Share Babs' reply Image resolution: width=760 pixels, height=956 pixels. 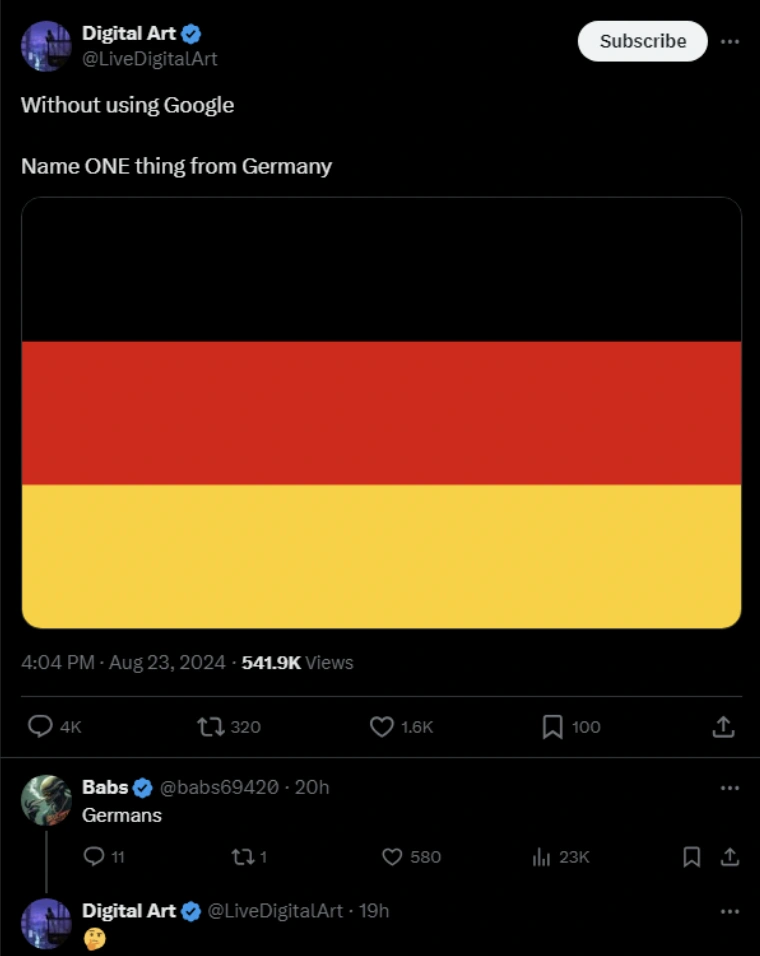(x=730, y=857)
